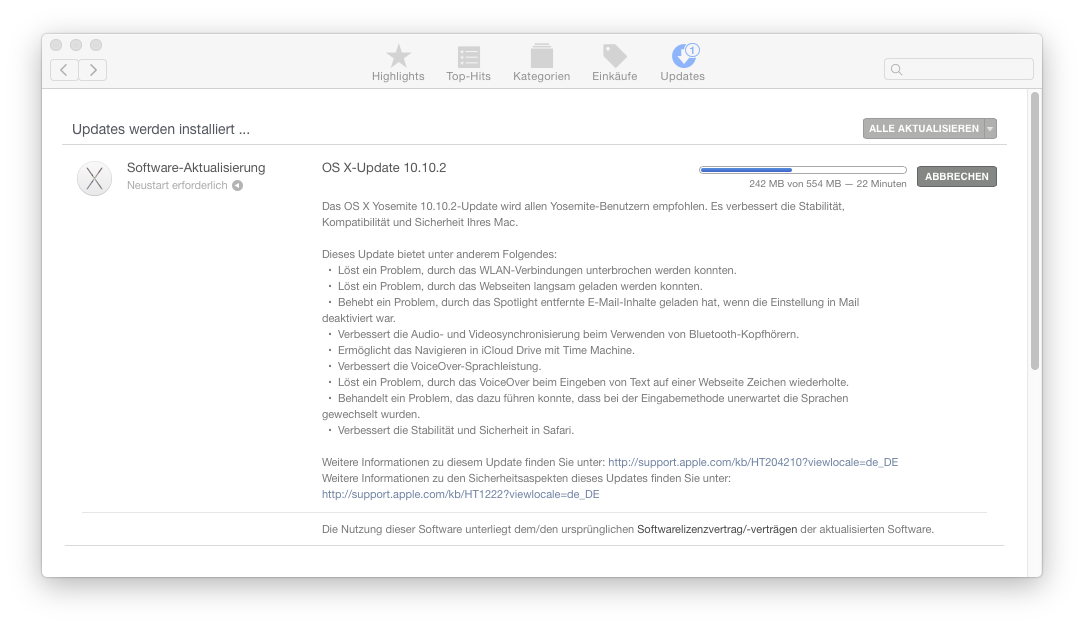Click the Neustart erforderlich text
This screenshot has width=1084, height=627.
(x=177, y=185)
